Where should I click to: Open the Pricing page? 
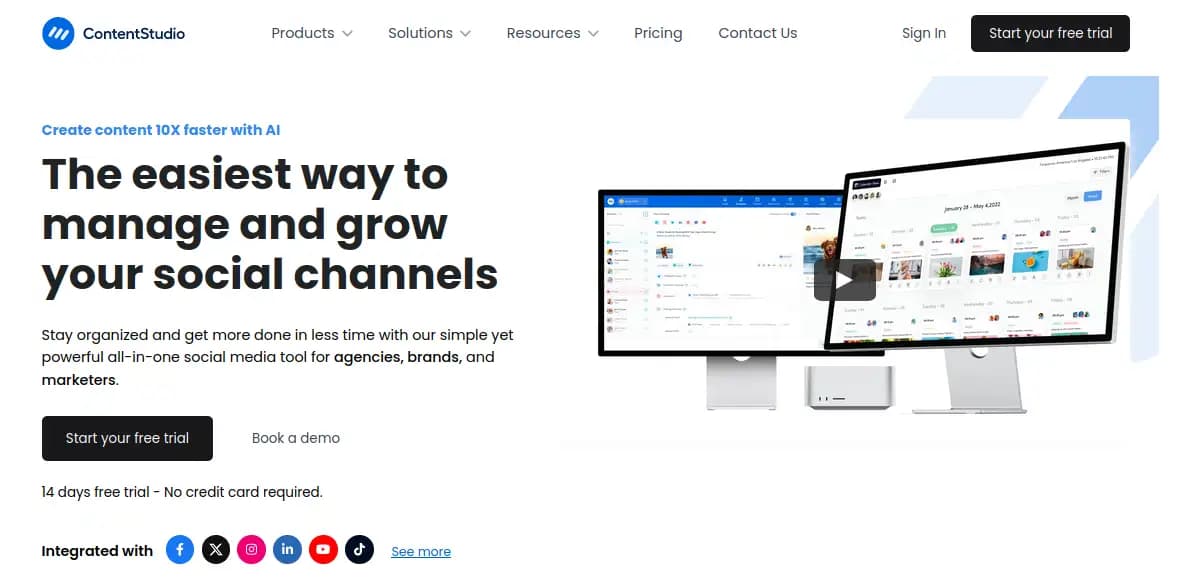658,33
